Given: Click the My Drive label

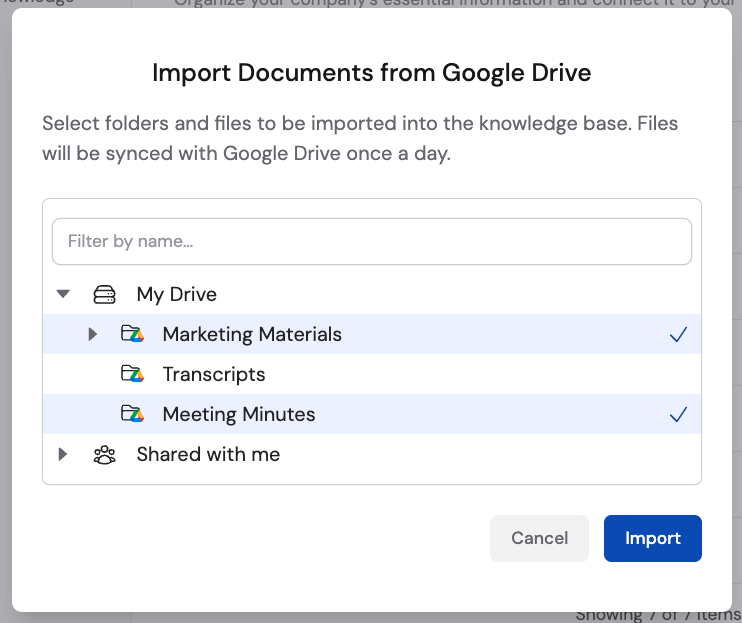Looking at the screenshot, I should coord(177,294).
